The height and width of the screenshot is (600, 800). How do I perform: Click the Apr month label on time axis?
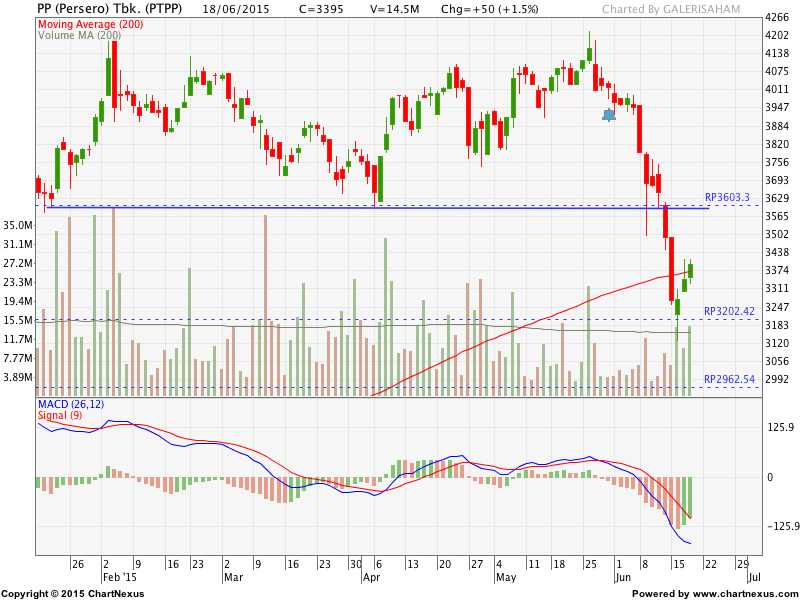pos(371,577)
